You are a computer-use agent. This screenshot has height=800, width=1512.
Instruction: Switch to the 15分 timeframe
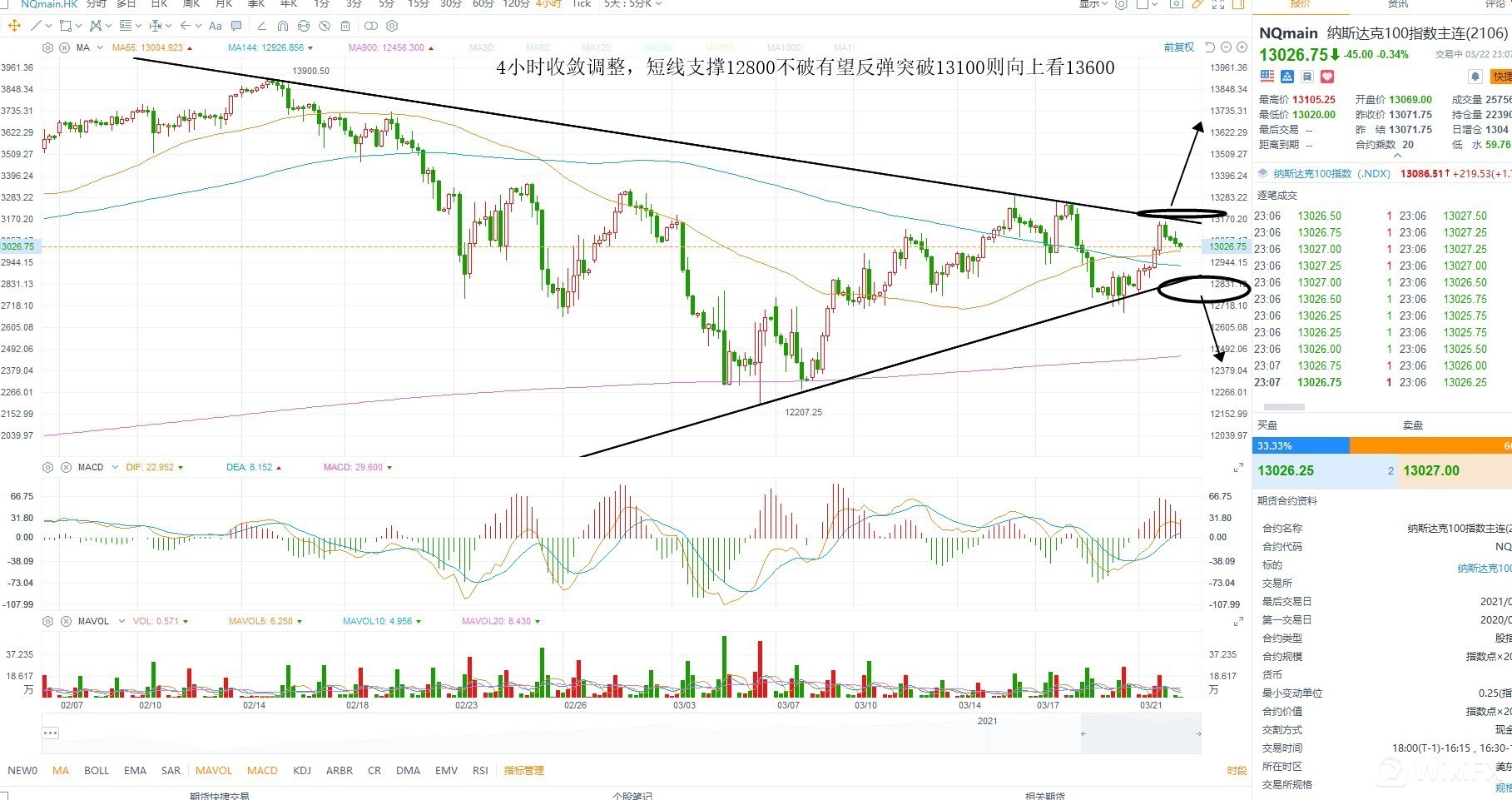click(419, 4)
